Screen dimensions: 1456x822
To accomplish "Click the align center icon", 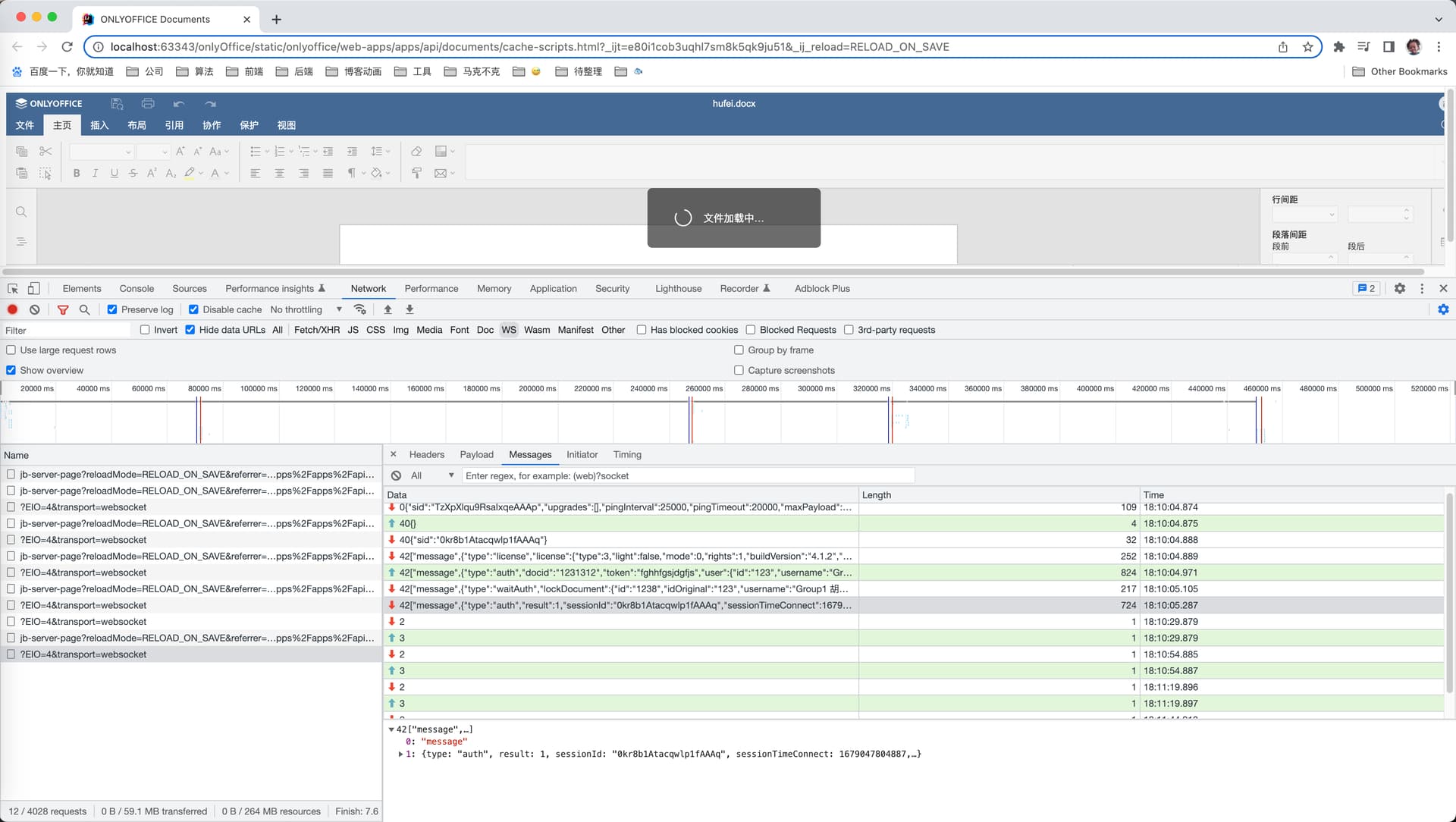I will (279, 173).
